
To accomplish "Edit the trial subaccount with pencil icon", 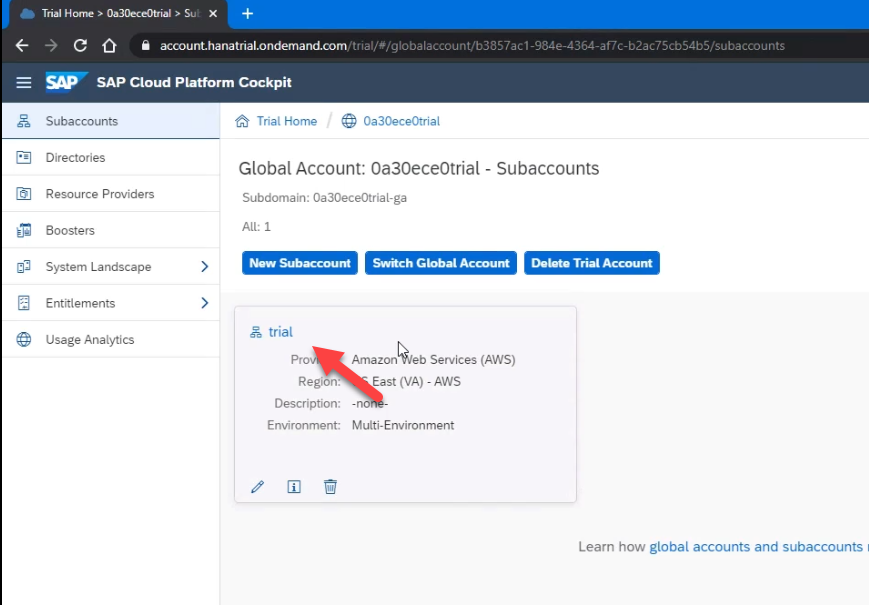I will tap(258, 487).
